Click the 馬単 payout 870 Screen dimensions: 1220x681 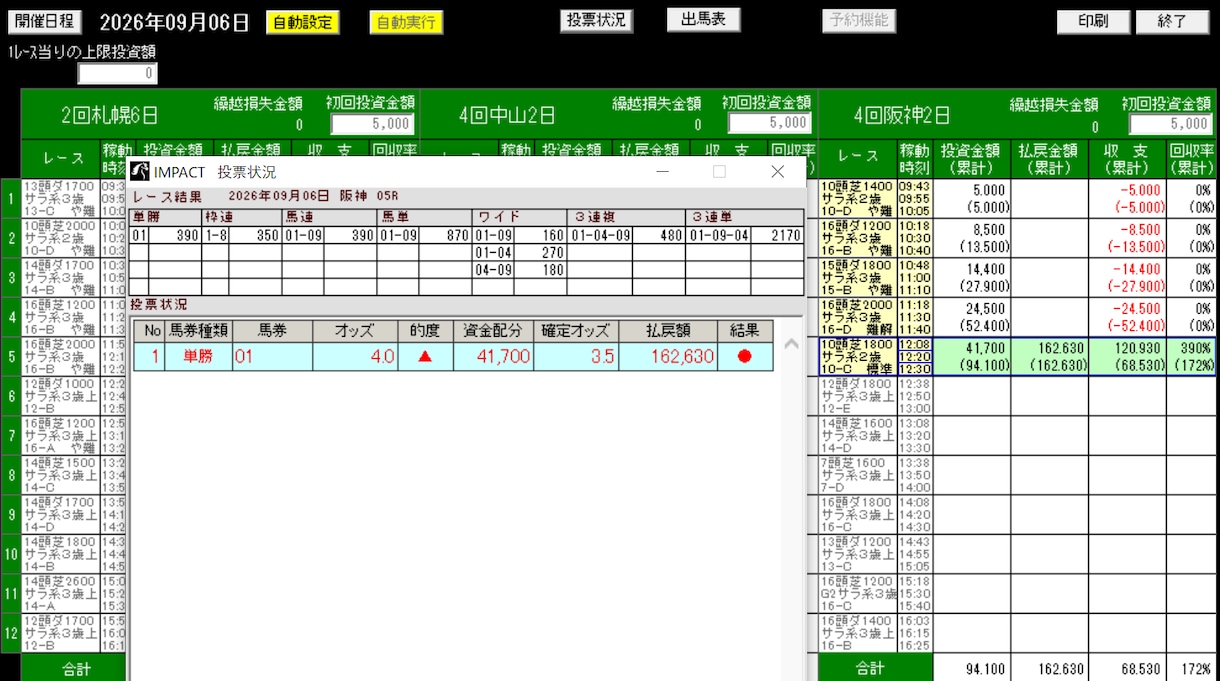444,235
